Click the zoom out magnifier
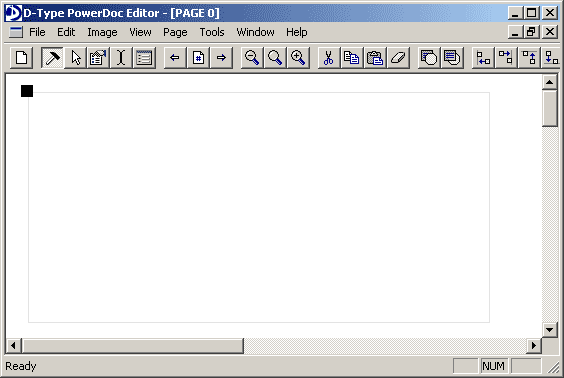This screenshot has height=378, width=564. [x=252, y=58]
